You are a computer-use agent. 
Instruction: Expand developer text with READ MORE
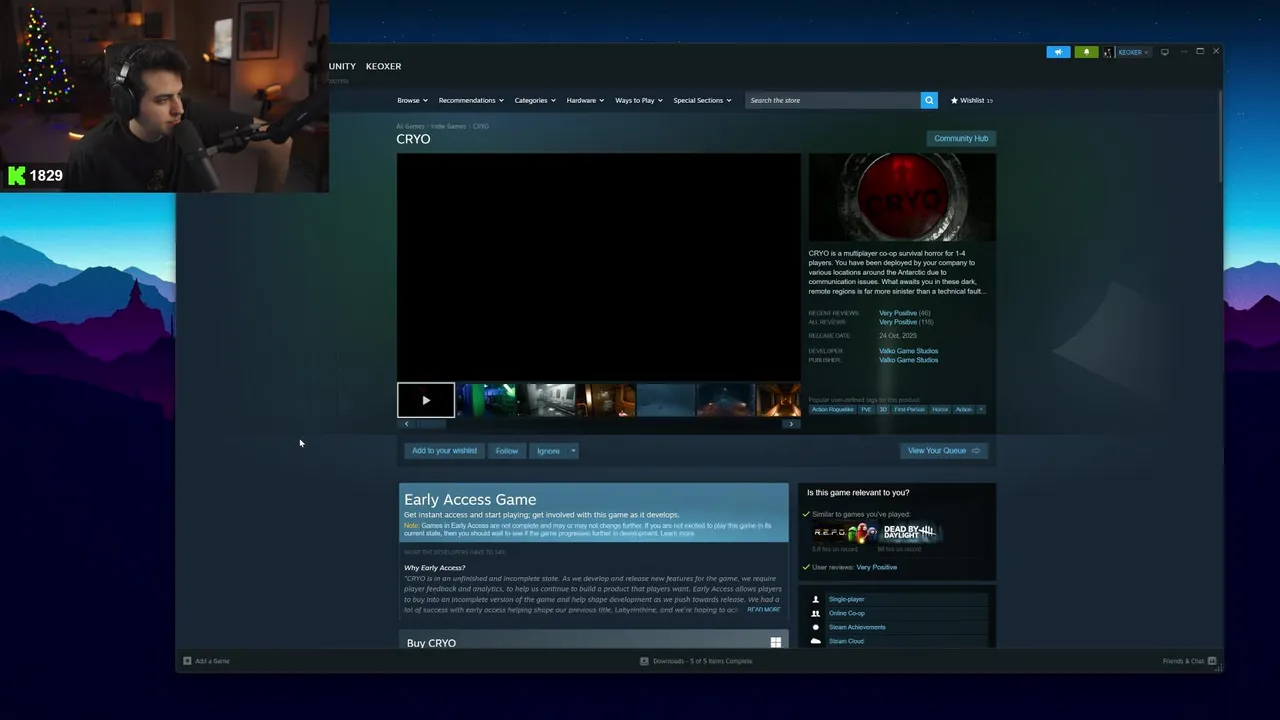(763, 609)
